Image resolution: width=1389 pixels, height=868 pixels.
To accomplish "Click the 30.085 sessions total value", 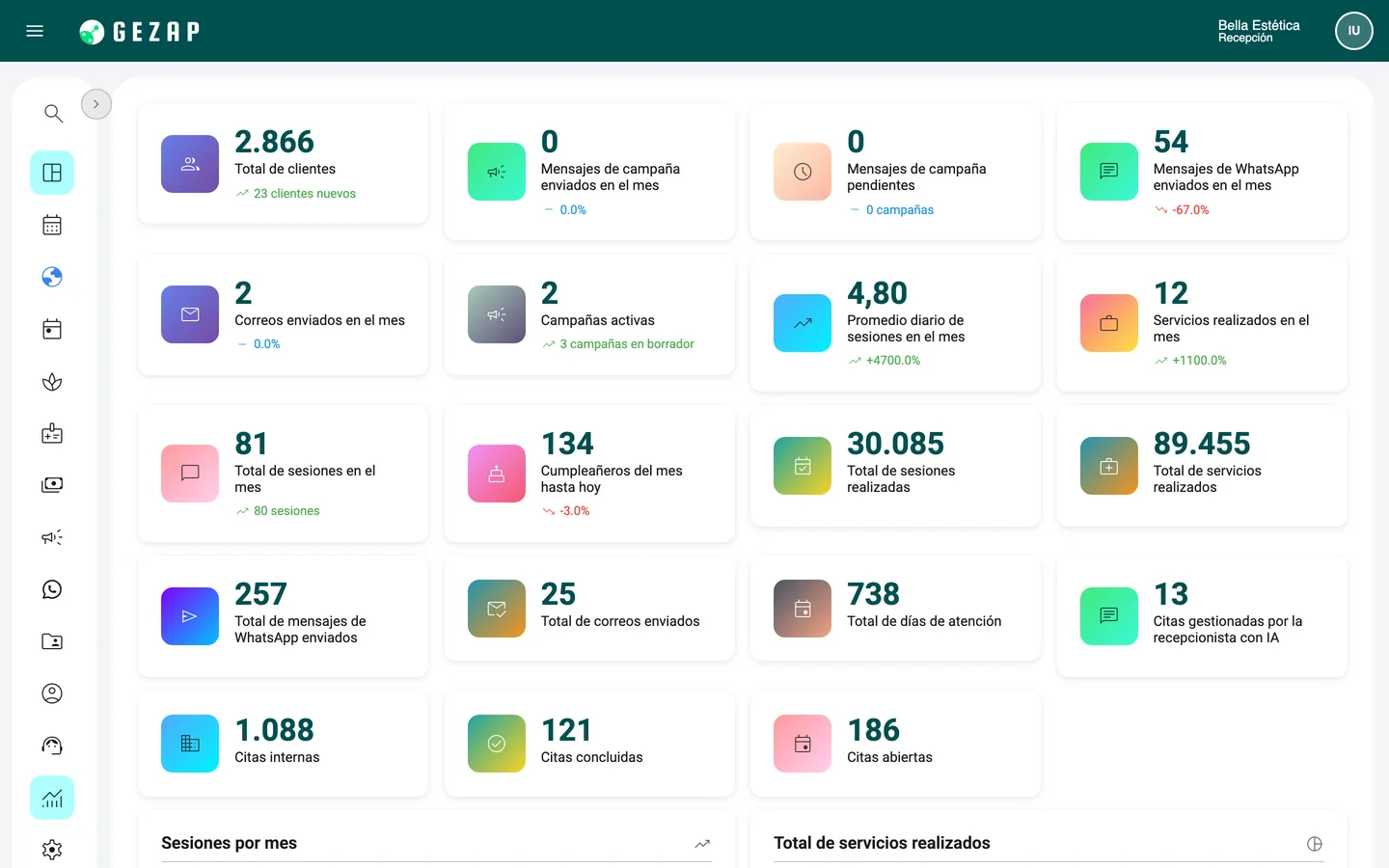I will [896, 444].
